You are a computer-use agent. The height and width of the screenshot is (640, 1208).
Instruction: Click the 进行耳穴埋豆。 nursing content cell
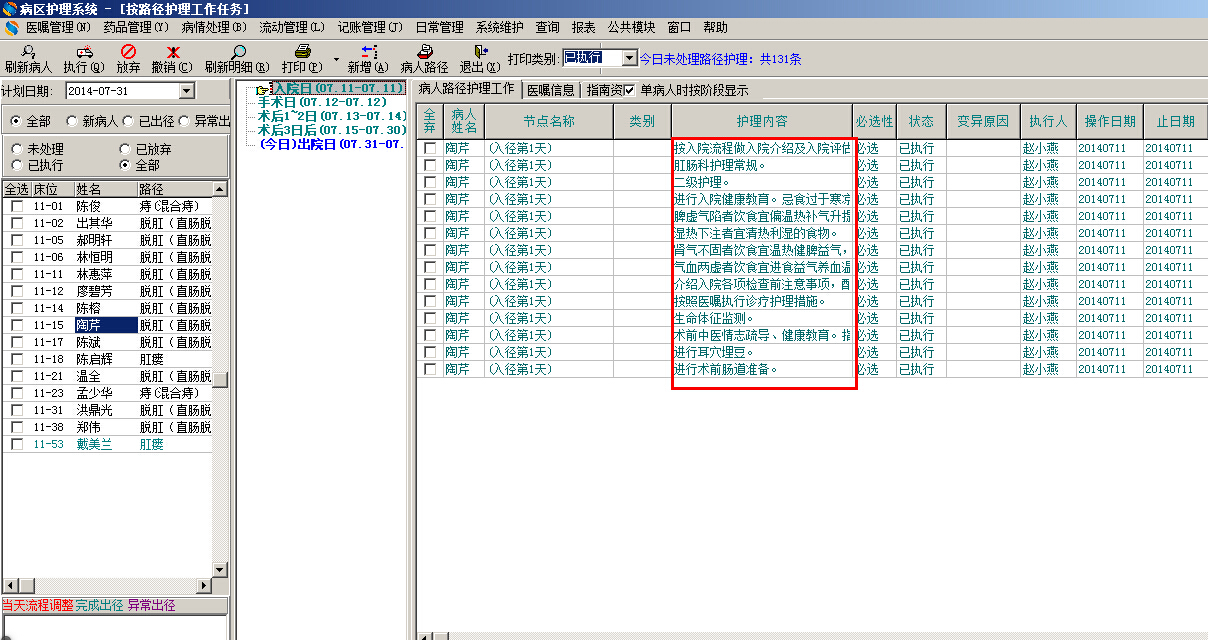pos(762,352)
